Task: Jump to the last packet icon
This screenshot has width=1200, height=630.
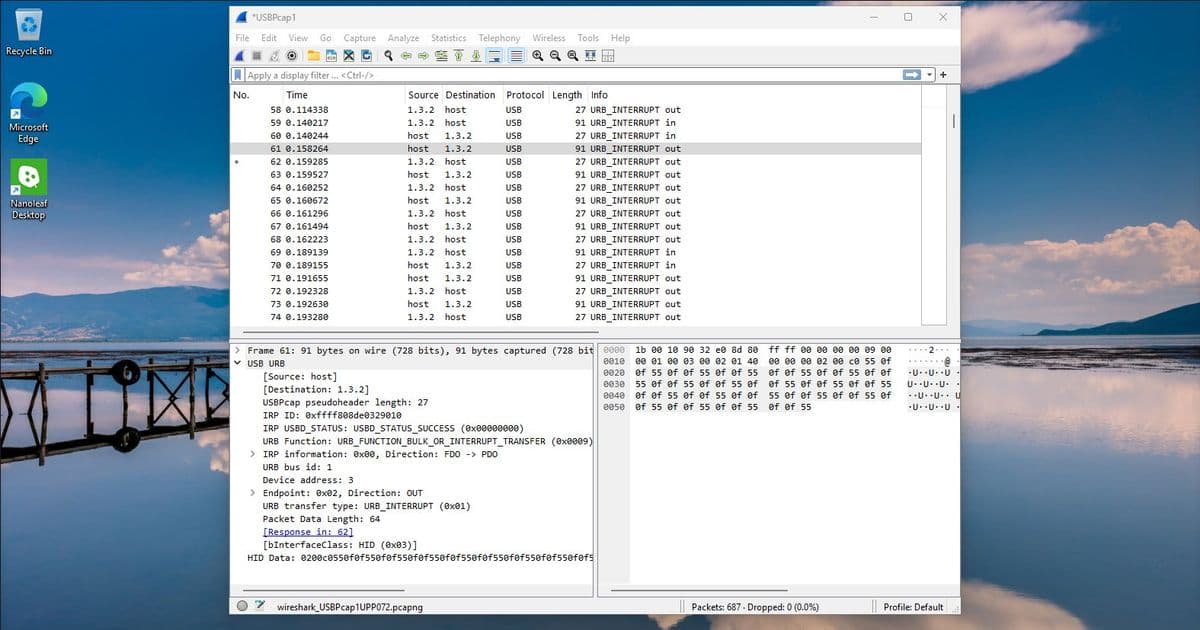Action: (x=474, y=56)
